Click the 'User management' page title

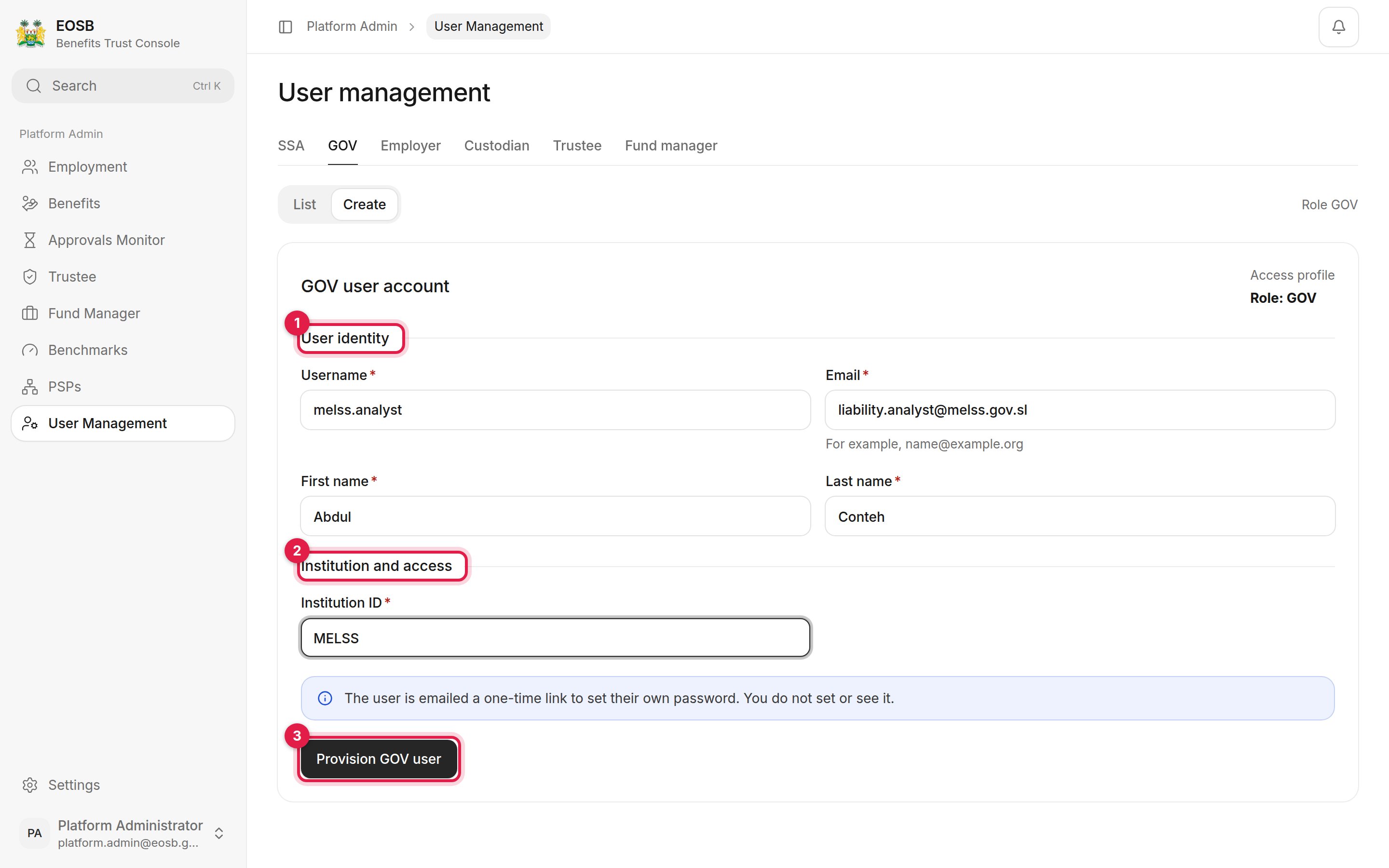pyautogui.click(x=384, y=93)
